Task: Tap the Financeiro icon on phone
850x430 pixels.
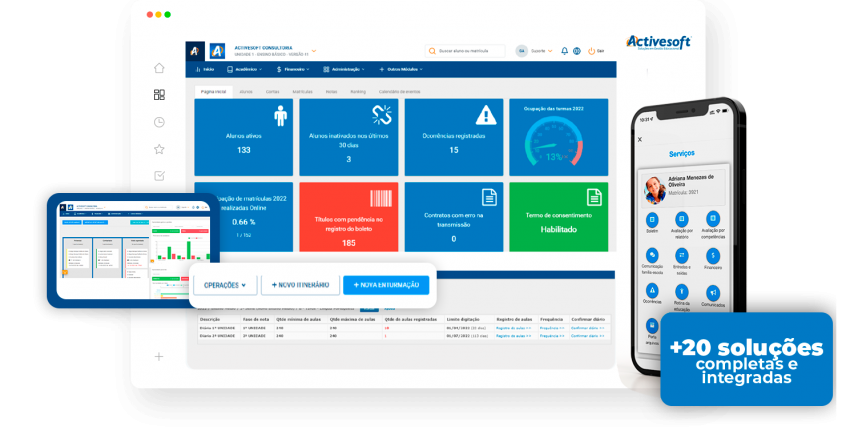Action: (713, 255)
